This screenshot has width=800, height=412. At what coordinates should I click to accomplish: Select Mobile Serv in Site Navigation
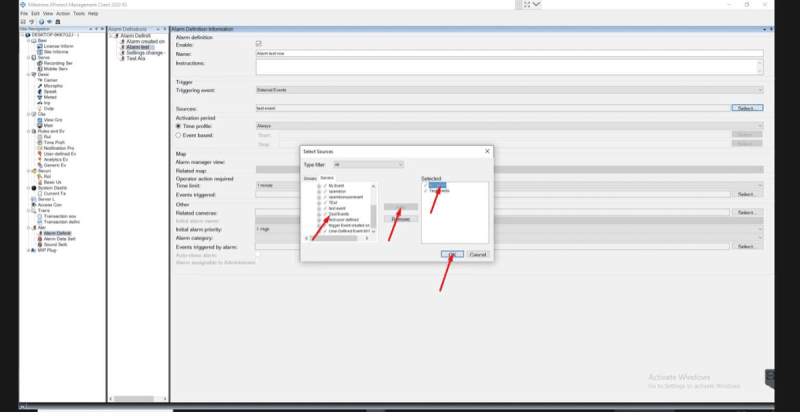coord(55,69)
